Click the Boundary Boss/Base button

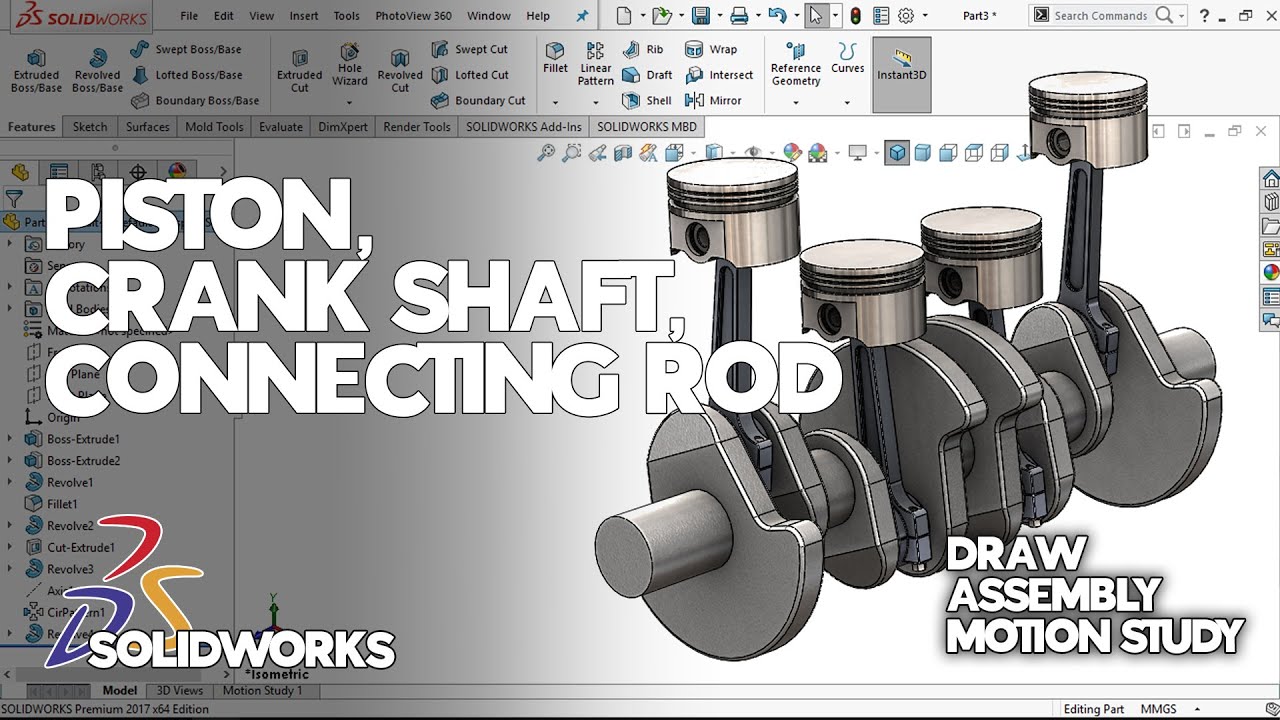pos(194,100)
